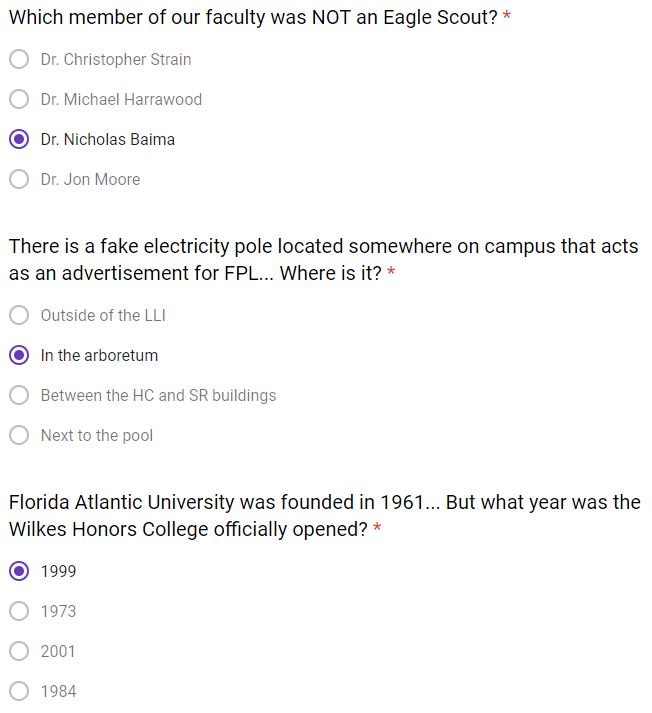The width and height of the screenshot is (652, 713).
Task: Click the 'Dr. Jon Moore' label text
Action: [90, 179]
